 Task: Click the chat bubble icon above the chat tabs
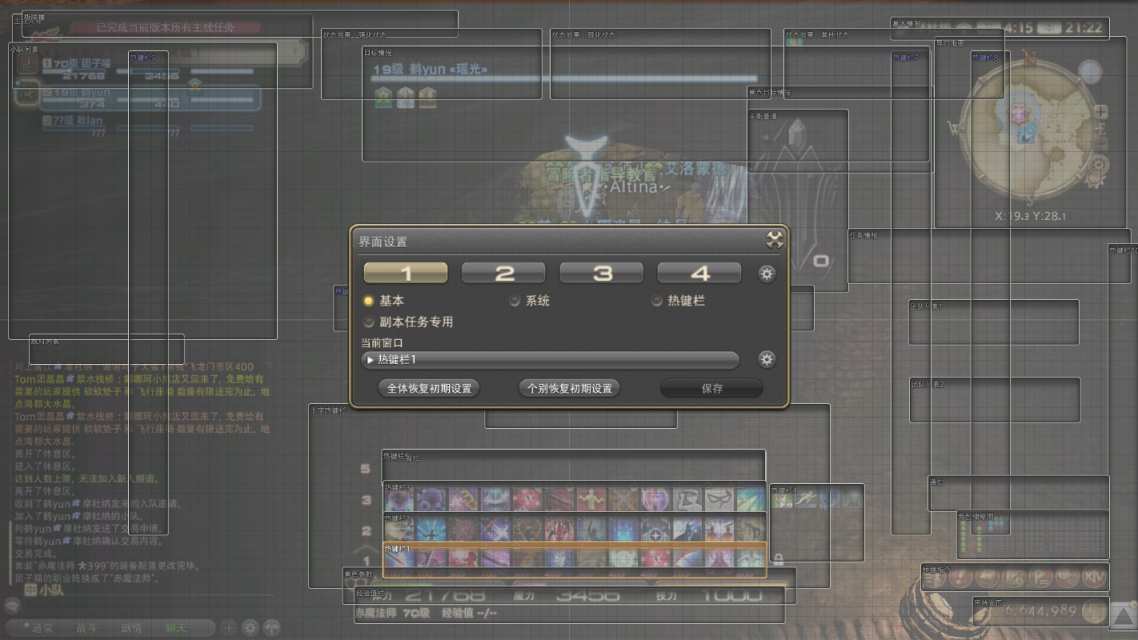tap(11, 607)
